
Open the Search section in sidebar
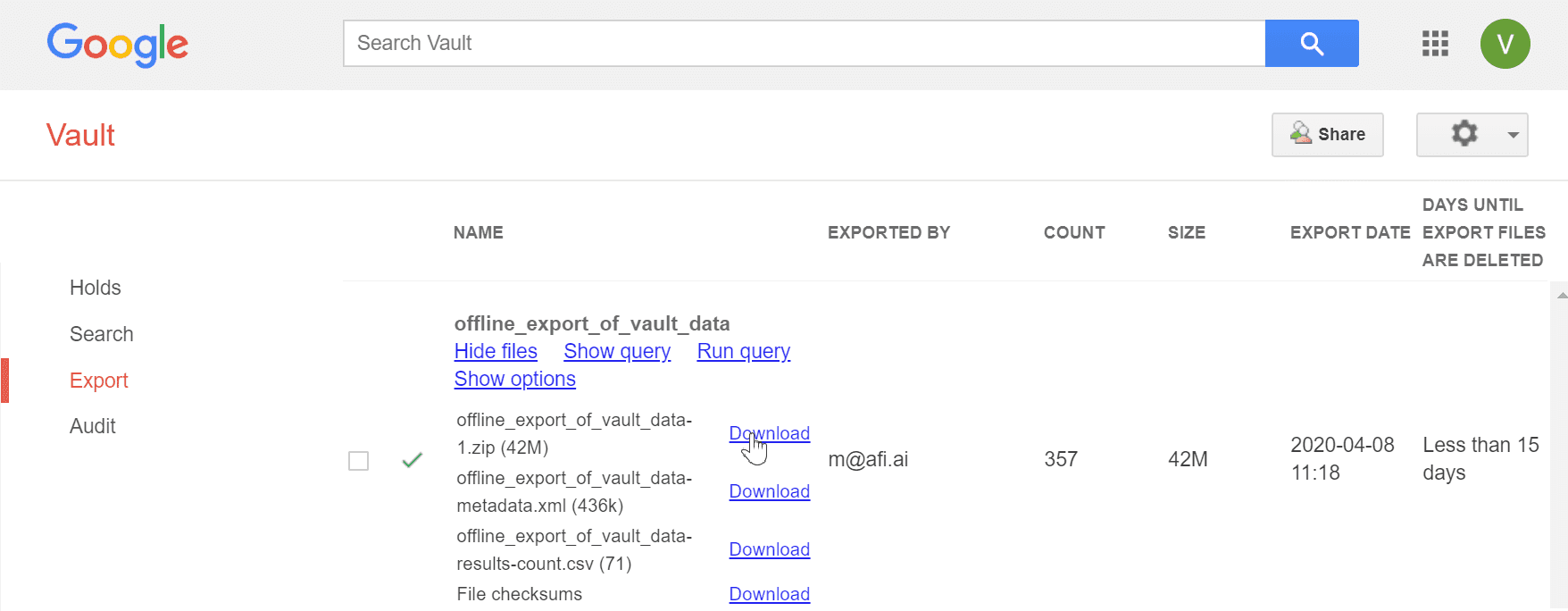coord(101,334)
